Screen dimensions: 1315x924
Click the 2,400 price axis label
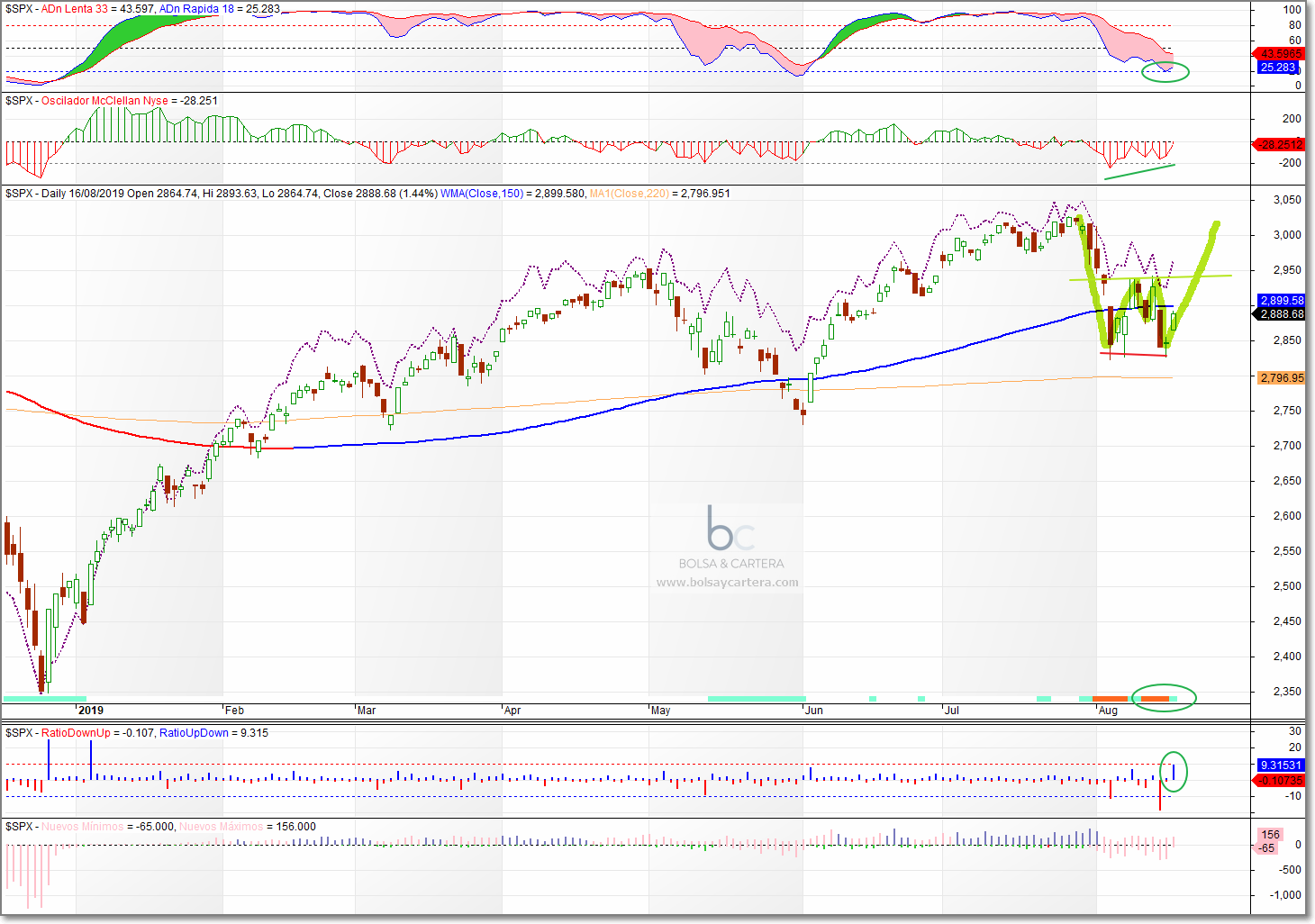1286,657
